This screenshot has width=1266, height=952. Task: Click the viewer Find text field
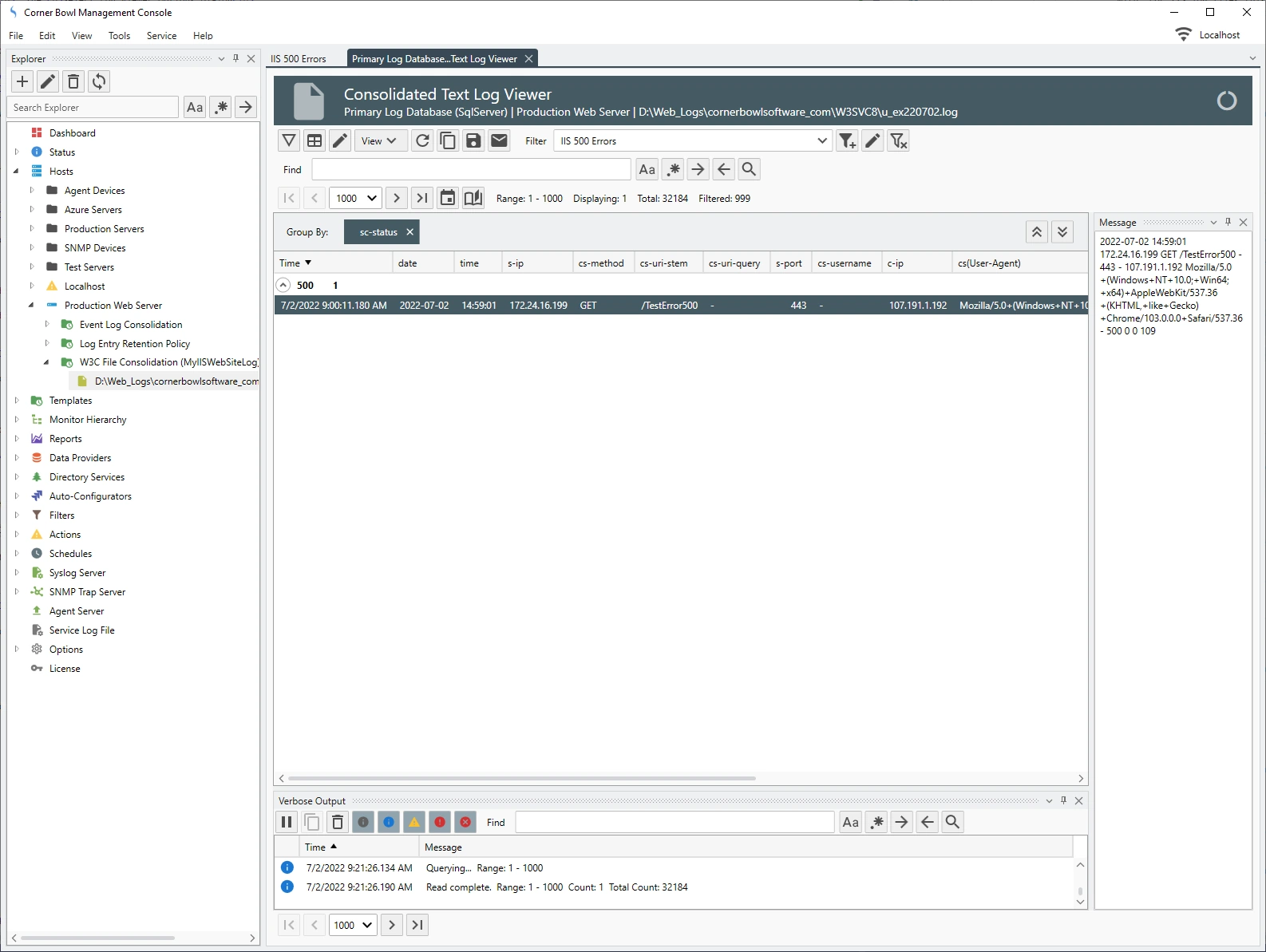point(471,169)
